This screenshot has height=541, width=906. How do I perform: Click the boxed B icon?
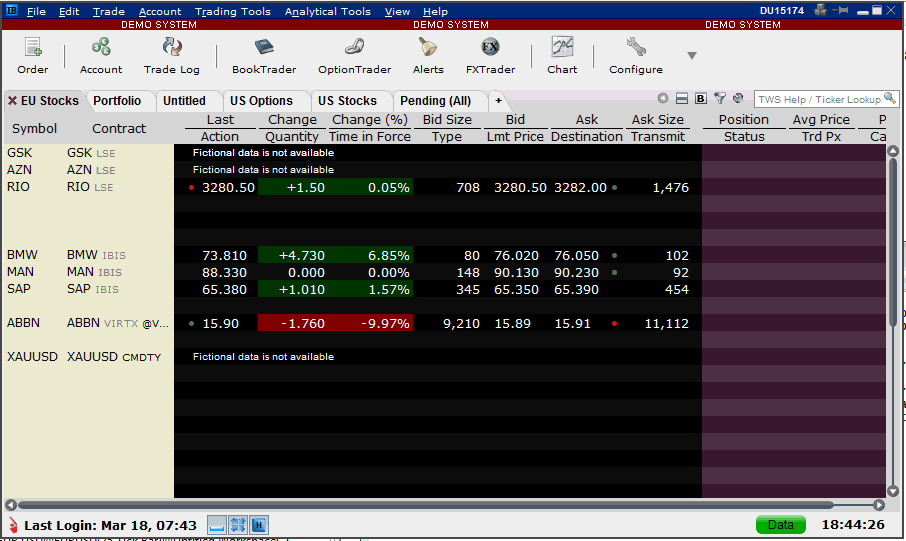pos(701,98)
